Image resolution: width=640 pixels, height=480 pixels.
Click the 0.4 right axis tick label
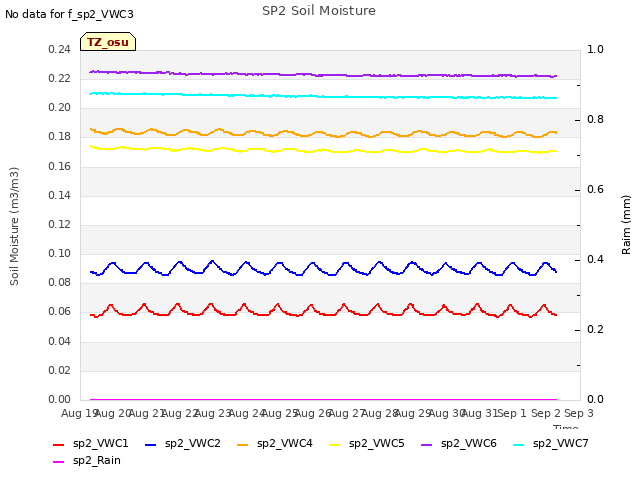[595, 260]
